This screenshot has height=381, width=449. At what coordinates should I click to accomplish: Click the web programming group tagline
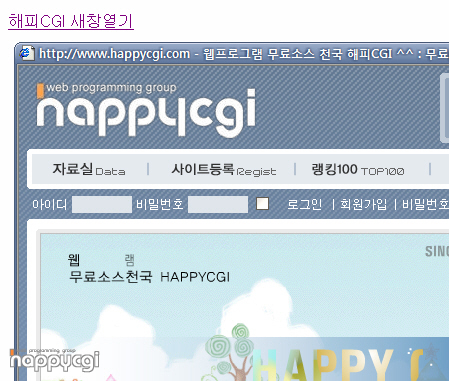[x=111, y=88]
